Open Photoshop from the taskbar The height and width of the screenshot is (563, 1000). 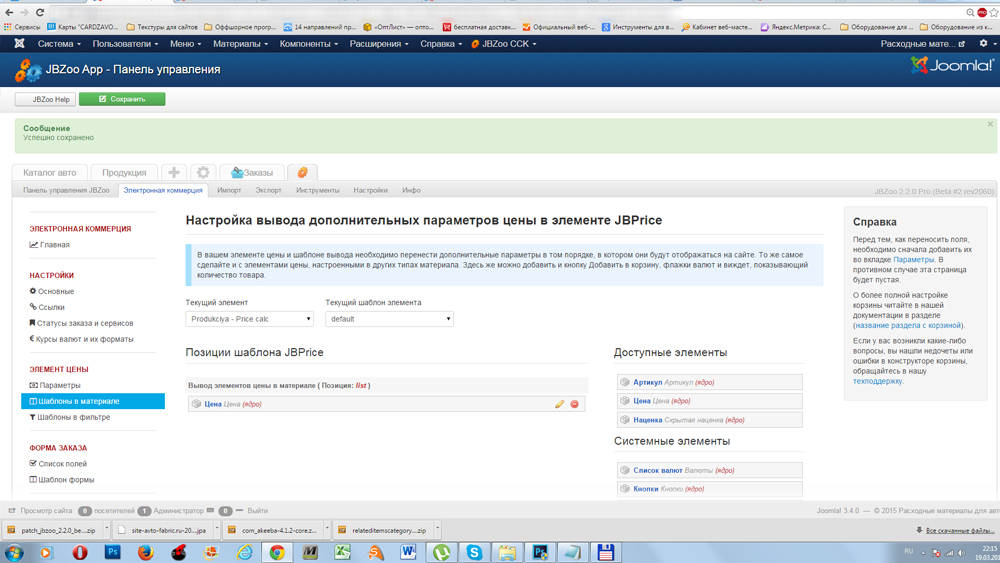[113, 552]
